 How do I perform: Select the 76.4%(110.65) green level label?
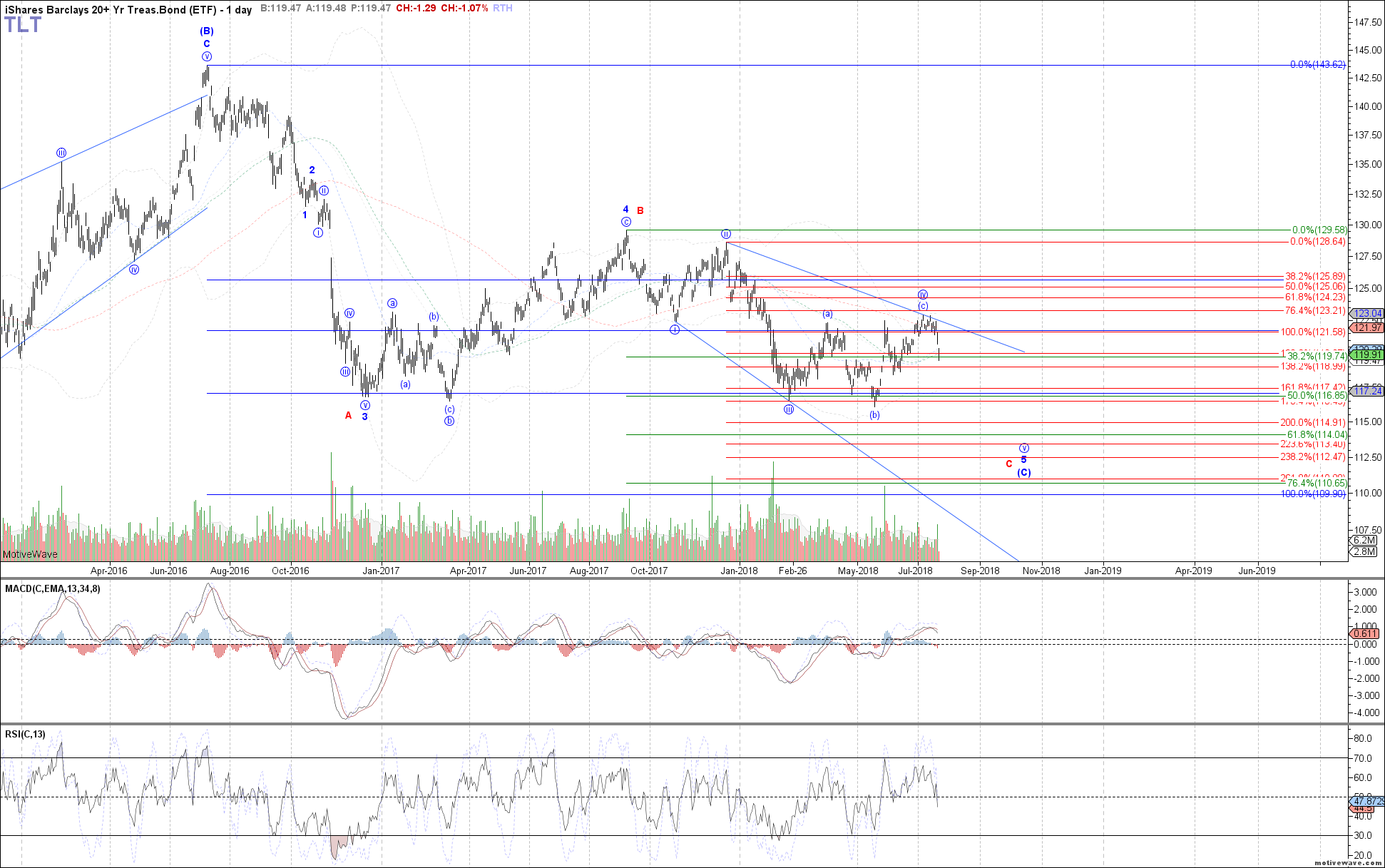(x=1317, y=484)
